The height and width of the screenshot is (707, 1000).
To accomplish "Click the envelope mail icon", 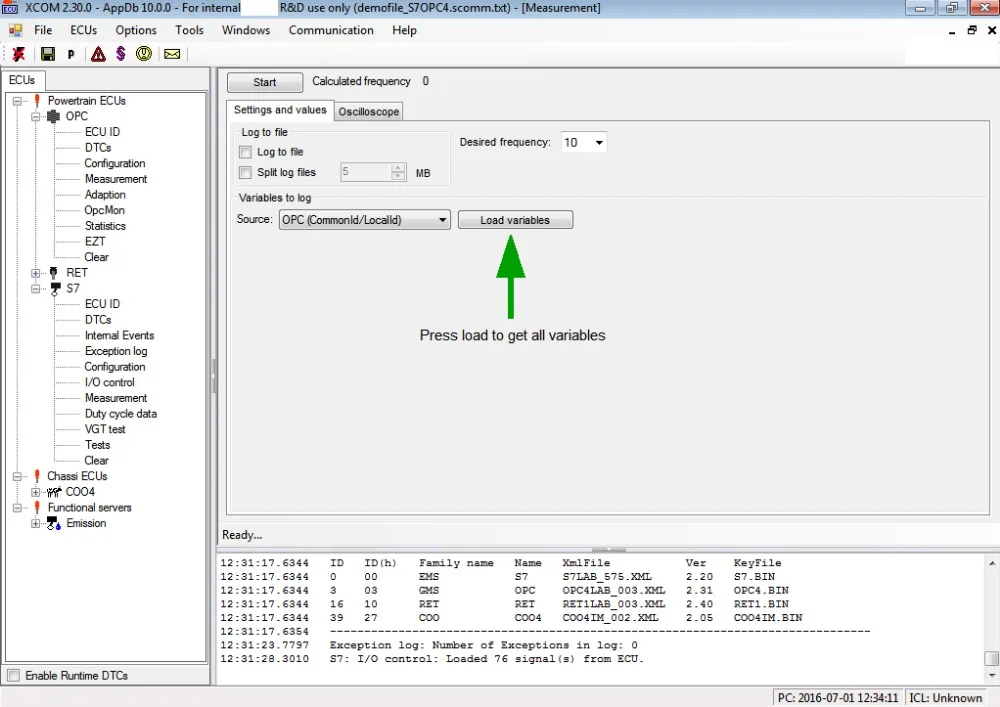I will click(172, 54).
